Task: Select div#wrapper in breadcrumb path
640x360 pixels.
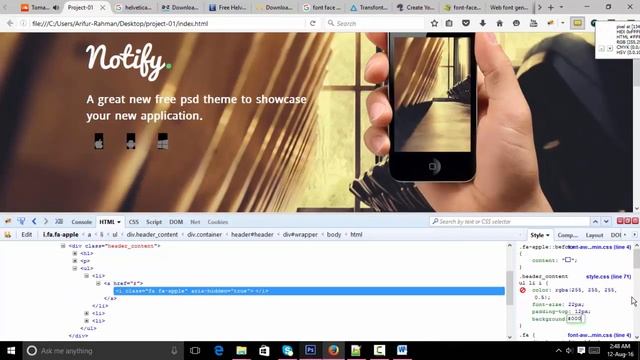Action: tap(300, 235)
